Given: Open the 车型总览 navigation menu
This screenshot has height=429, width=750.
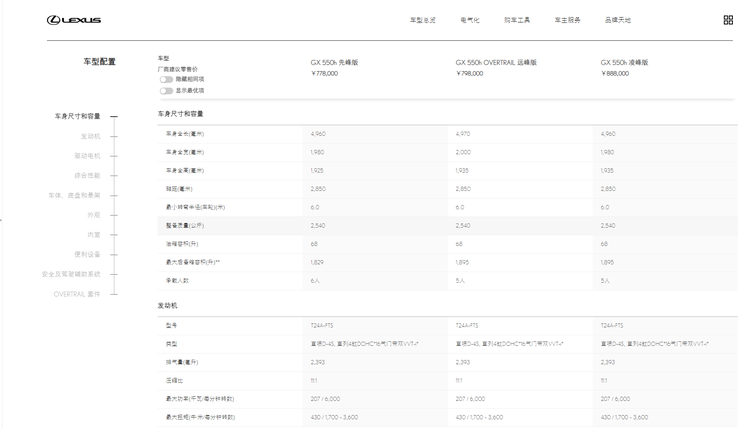Looking at the screenshot, I should point(422,20).
